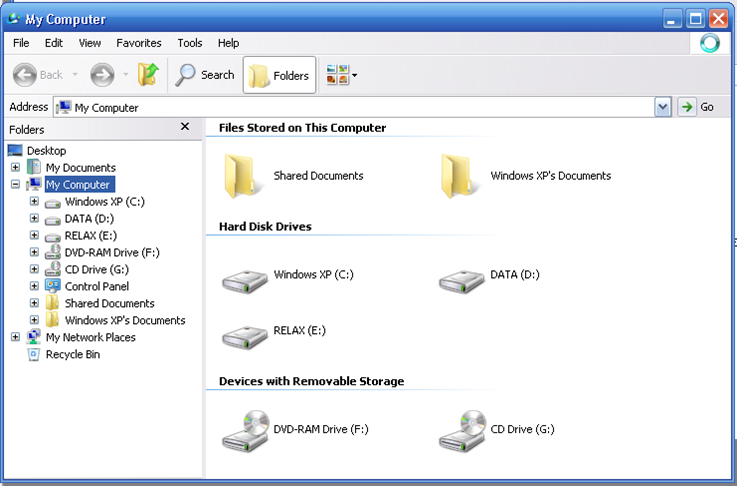Select DATA (D:) hard disk icon

pos(462,281)
